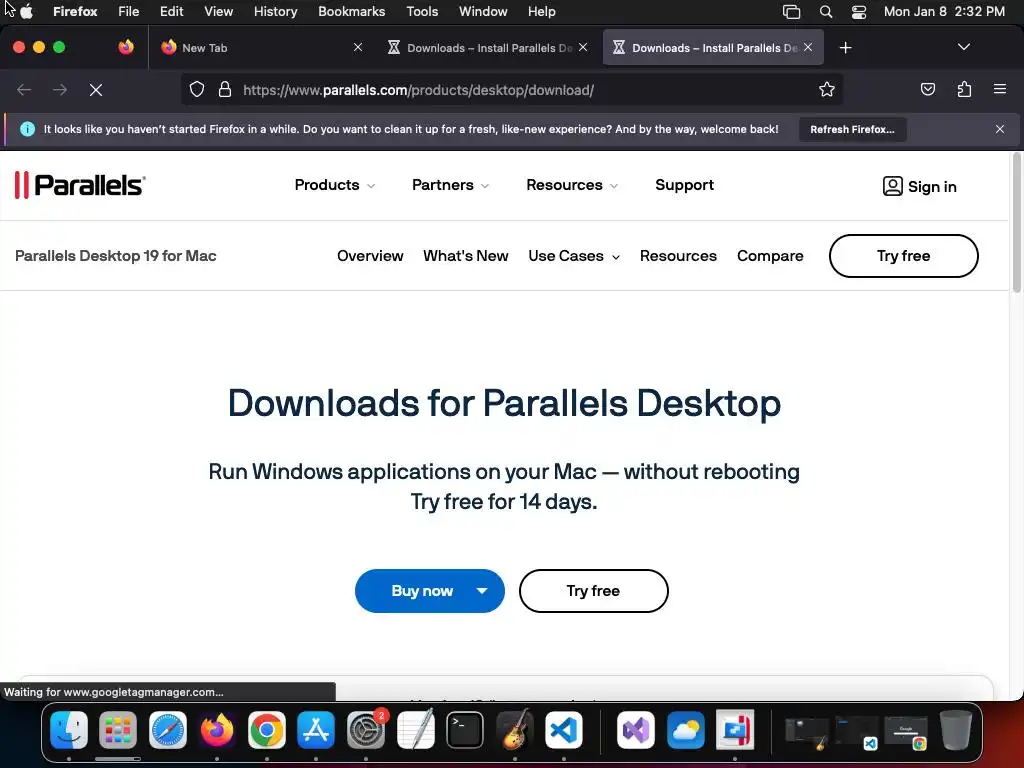The width and height of the screenshot is (1024, 768).
Task: Open Resources link in product sub-navigation
Action: pyautogui.click(x=679, y=256)
